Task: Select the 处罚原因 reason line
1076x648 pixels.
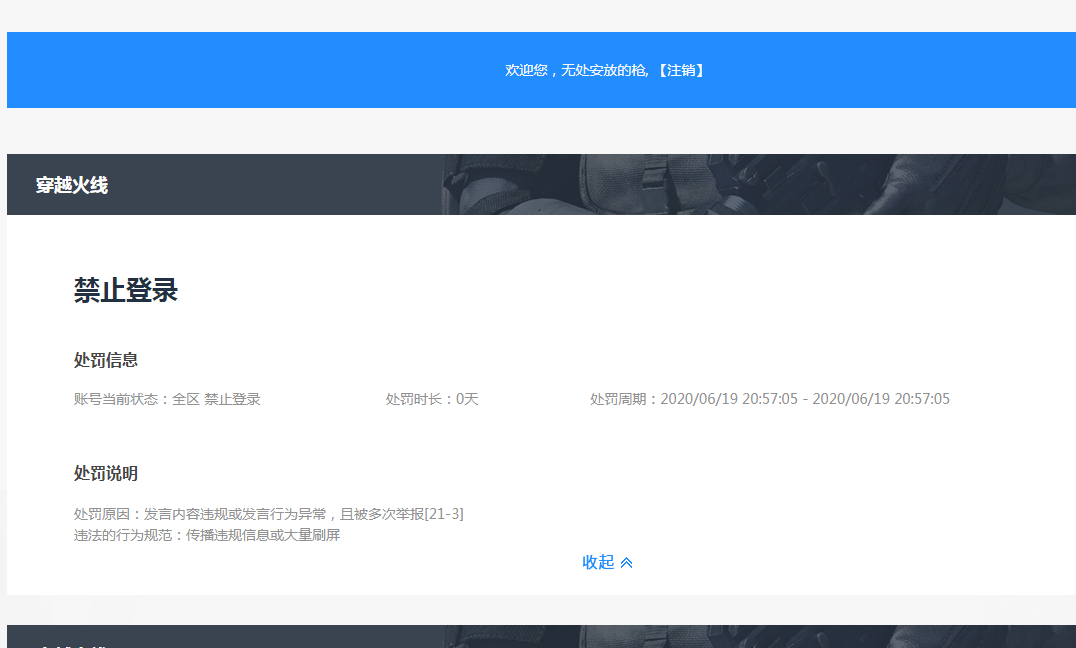Action: (x=269, y=513)
